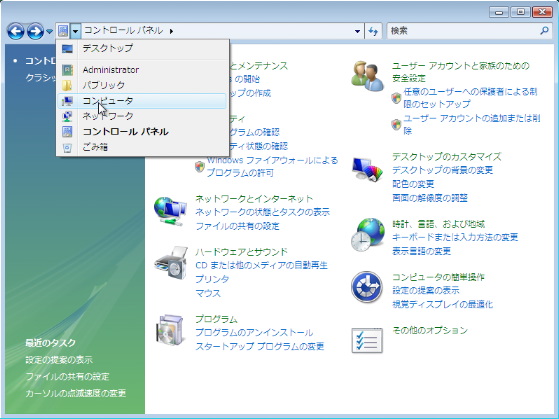Select ネットワーク from the dropdown menu

coord(142,116)
